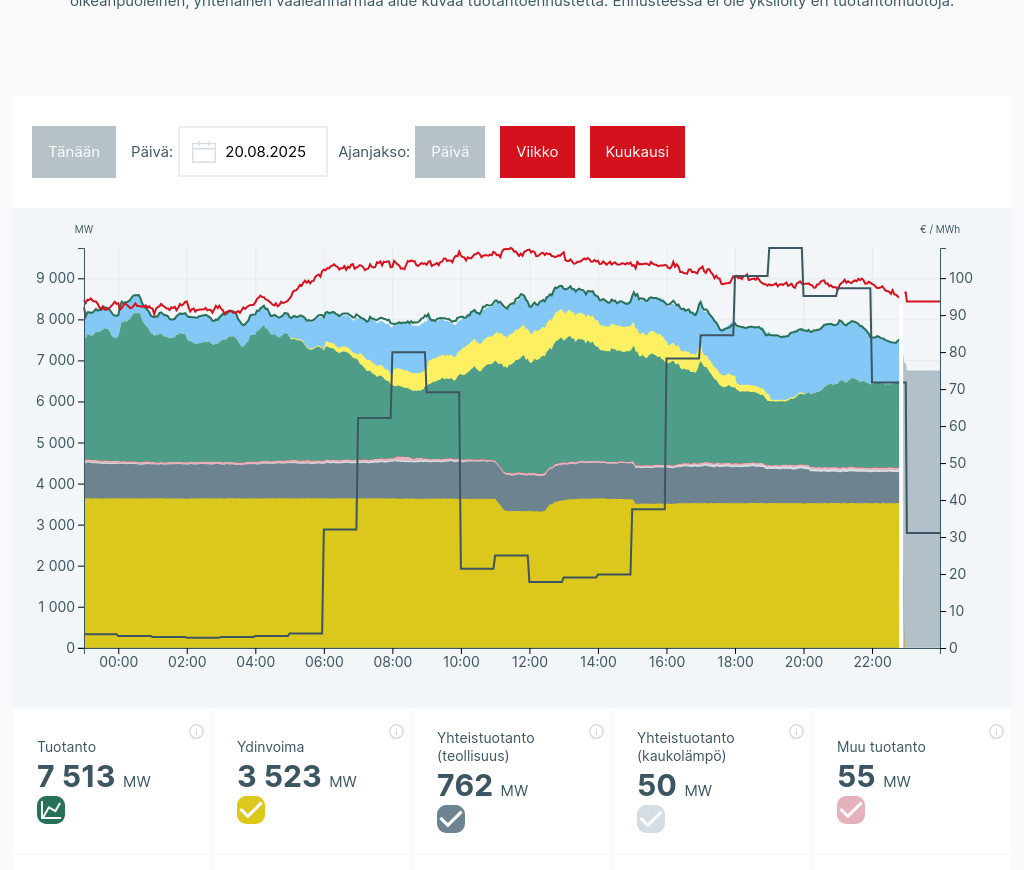Switch time period to Viikko
This screenshot has width=1024, height=870.
pos(537,152)
